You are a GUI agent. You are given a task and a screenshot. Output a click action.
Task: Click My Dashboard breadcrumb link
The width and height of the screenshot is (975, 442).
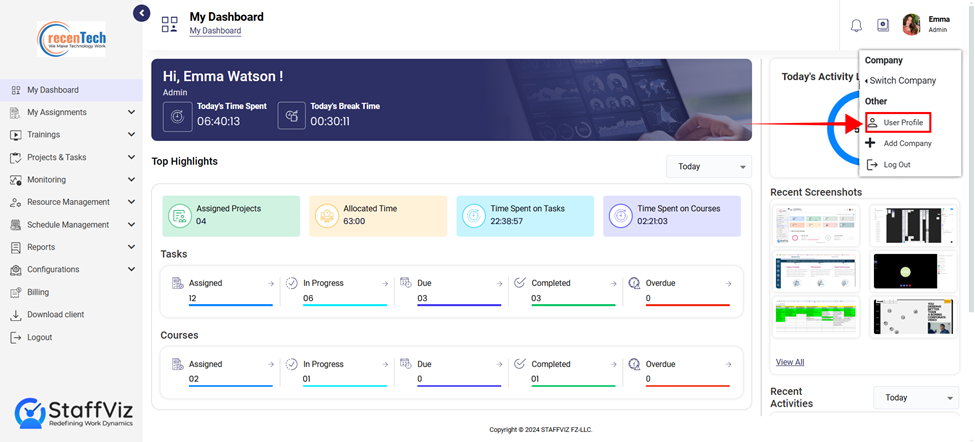click(215, 30)
